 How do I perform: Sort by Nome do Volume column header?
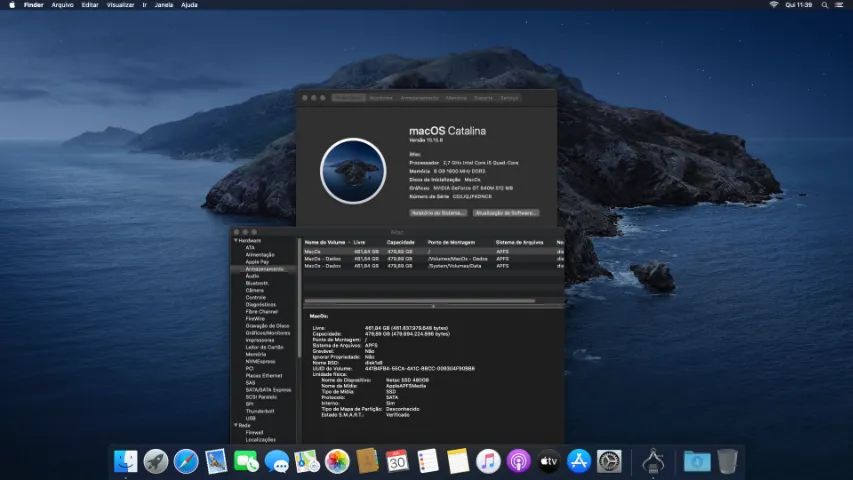tap(325, 242)
